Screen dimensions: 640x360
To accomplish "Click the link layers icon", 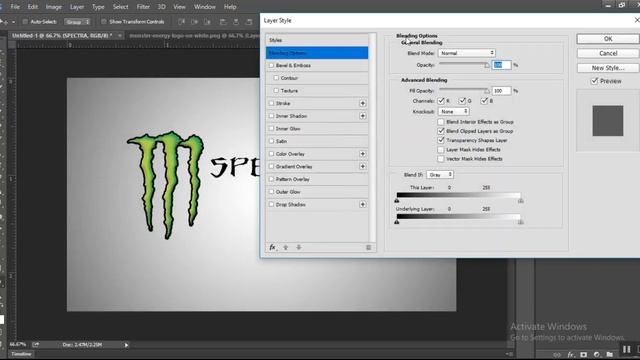I will 557,355.
